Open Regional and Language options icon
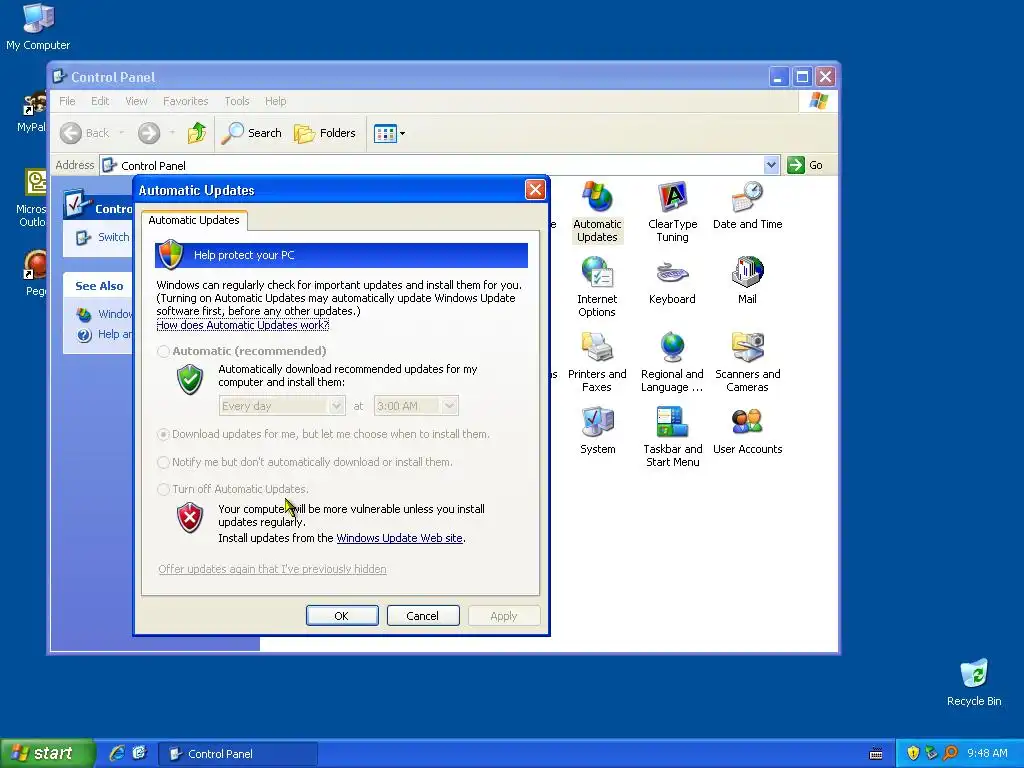Viewport: 1024px width, 768px height. 672,362
